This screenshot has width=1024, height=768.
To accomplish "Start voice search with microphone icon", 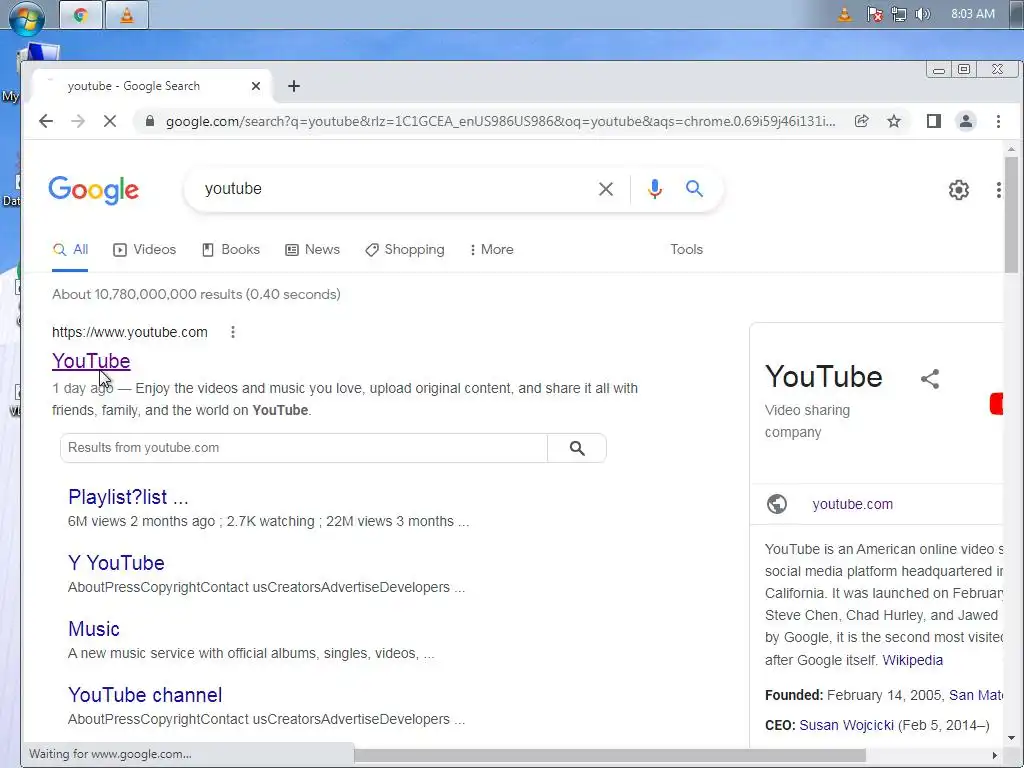I will [654, 189].
